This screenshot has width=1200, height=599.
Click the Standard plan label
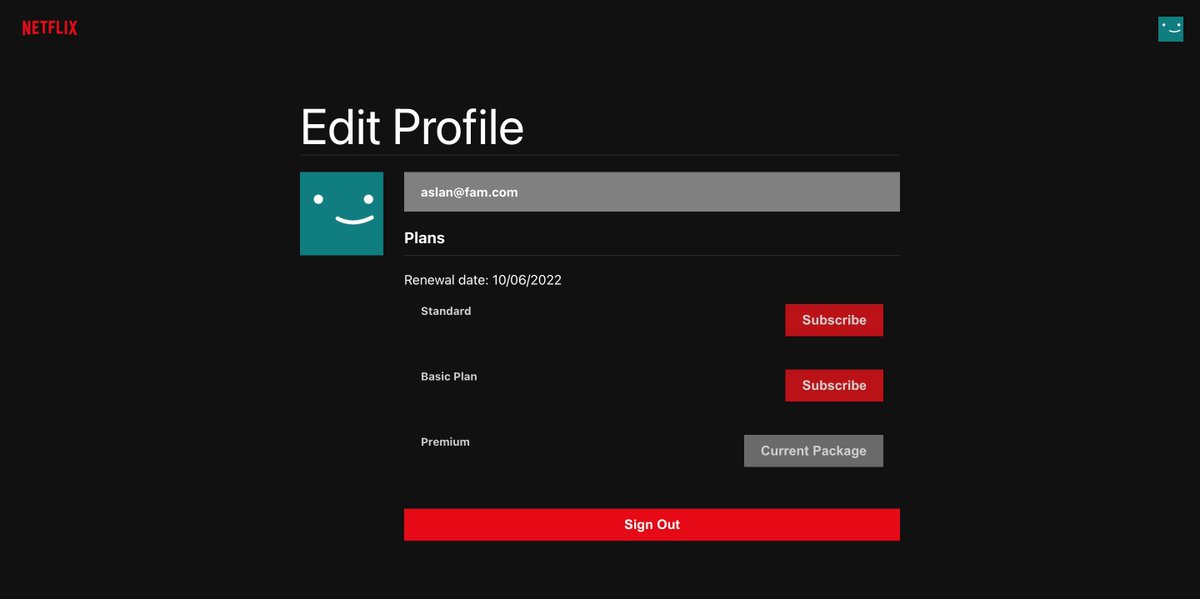click(446, 311)
